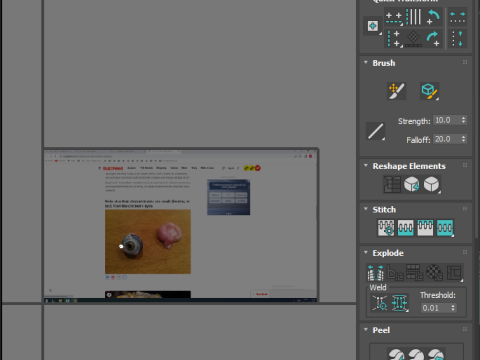
Task: Click Relax Custom cube icon
Action: [x=431, y=184]
